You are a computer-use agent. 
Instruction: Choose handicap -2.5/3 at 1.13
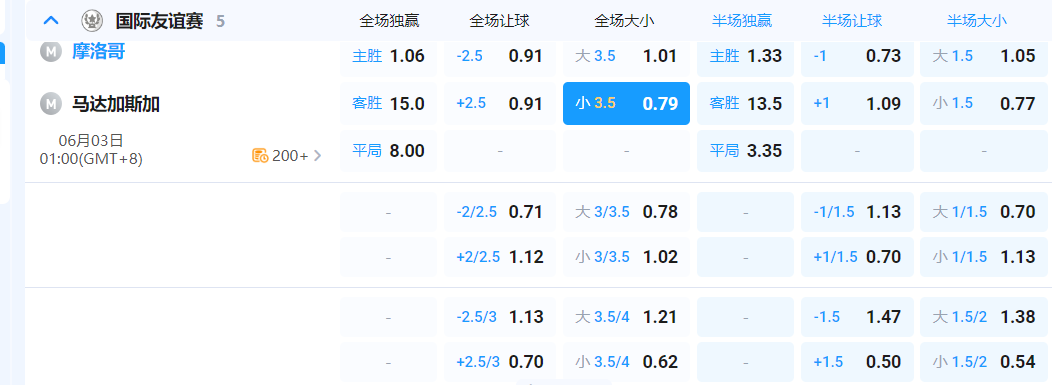pyautogui.click(x=500, y=317)
